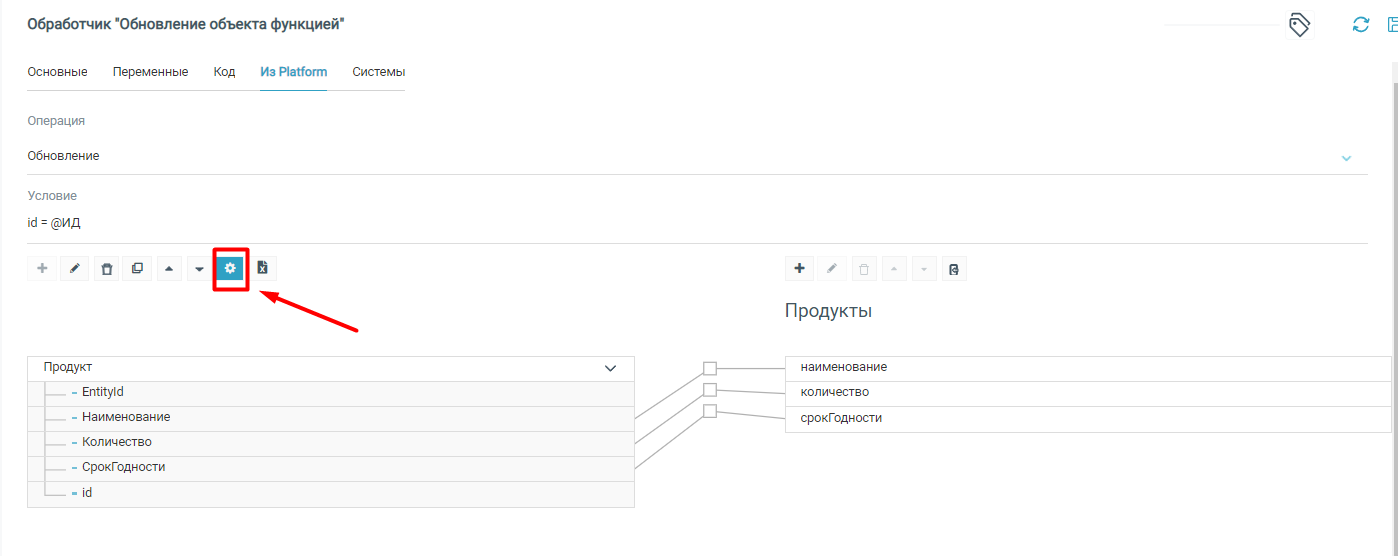Add a field with the right plus icon

click(x=799, y=268)
